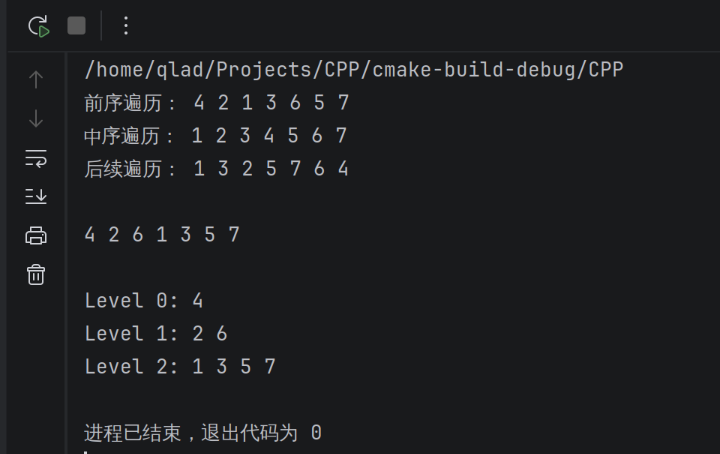Print the console output
The image size is (720, 454).
36,235
